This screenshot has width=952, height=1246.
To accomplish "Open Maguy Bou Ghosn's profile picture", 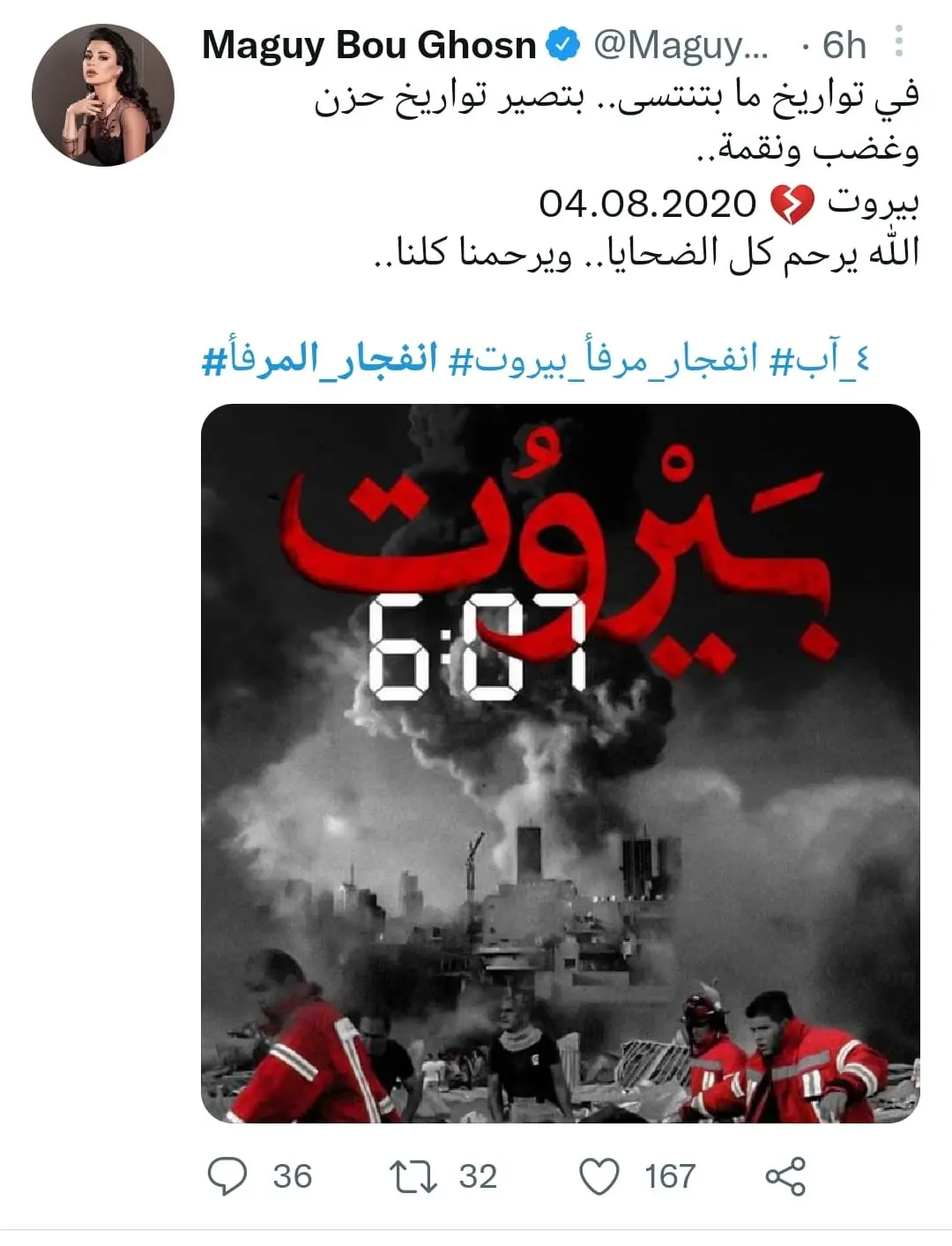I will click(x=103, y=94).
